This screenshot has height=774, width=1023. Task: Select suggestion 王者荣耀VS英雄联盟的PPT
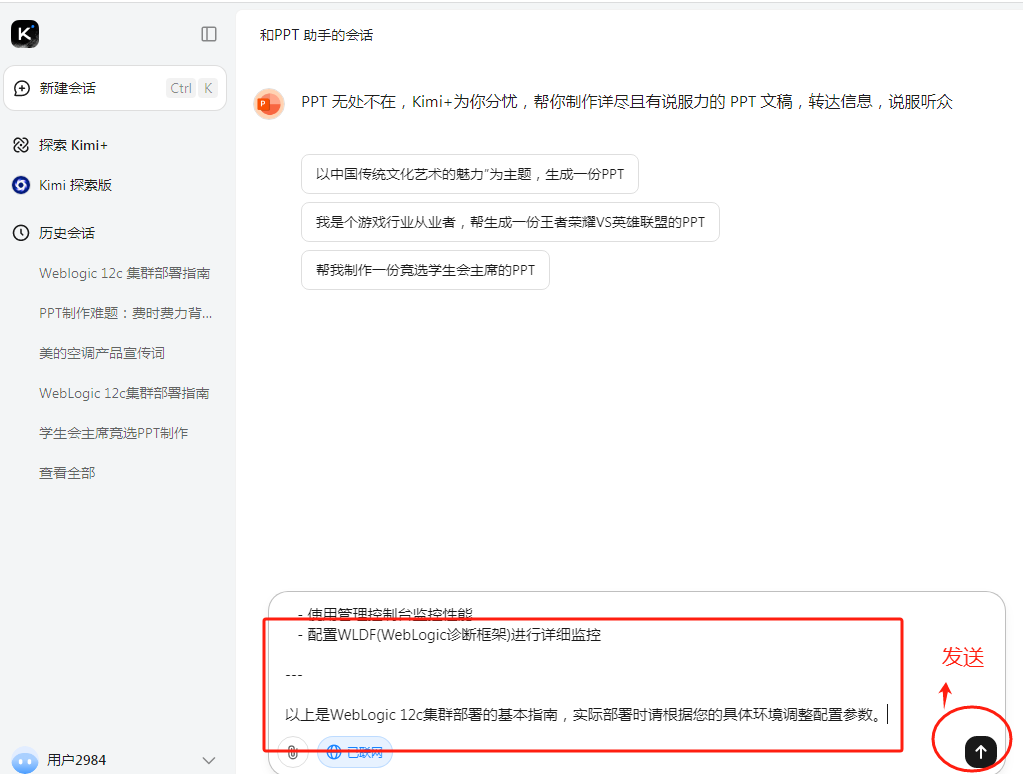pos(510,222)
